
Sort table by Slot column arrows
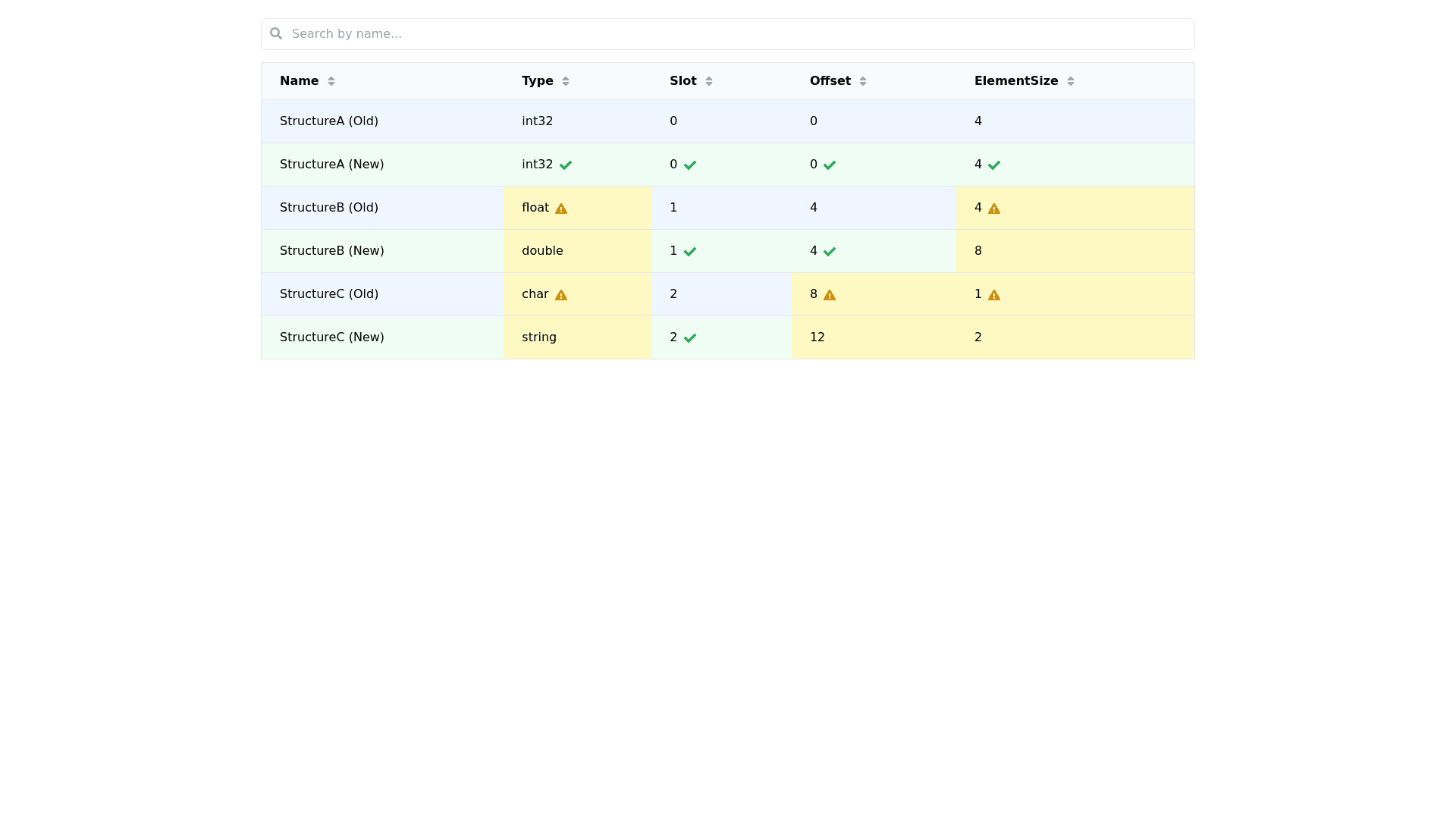(x=709, y=81)
